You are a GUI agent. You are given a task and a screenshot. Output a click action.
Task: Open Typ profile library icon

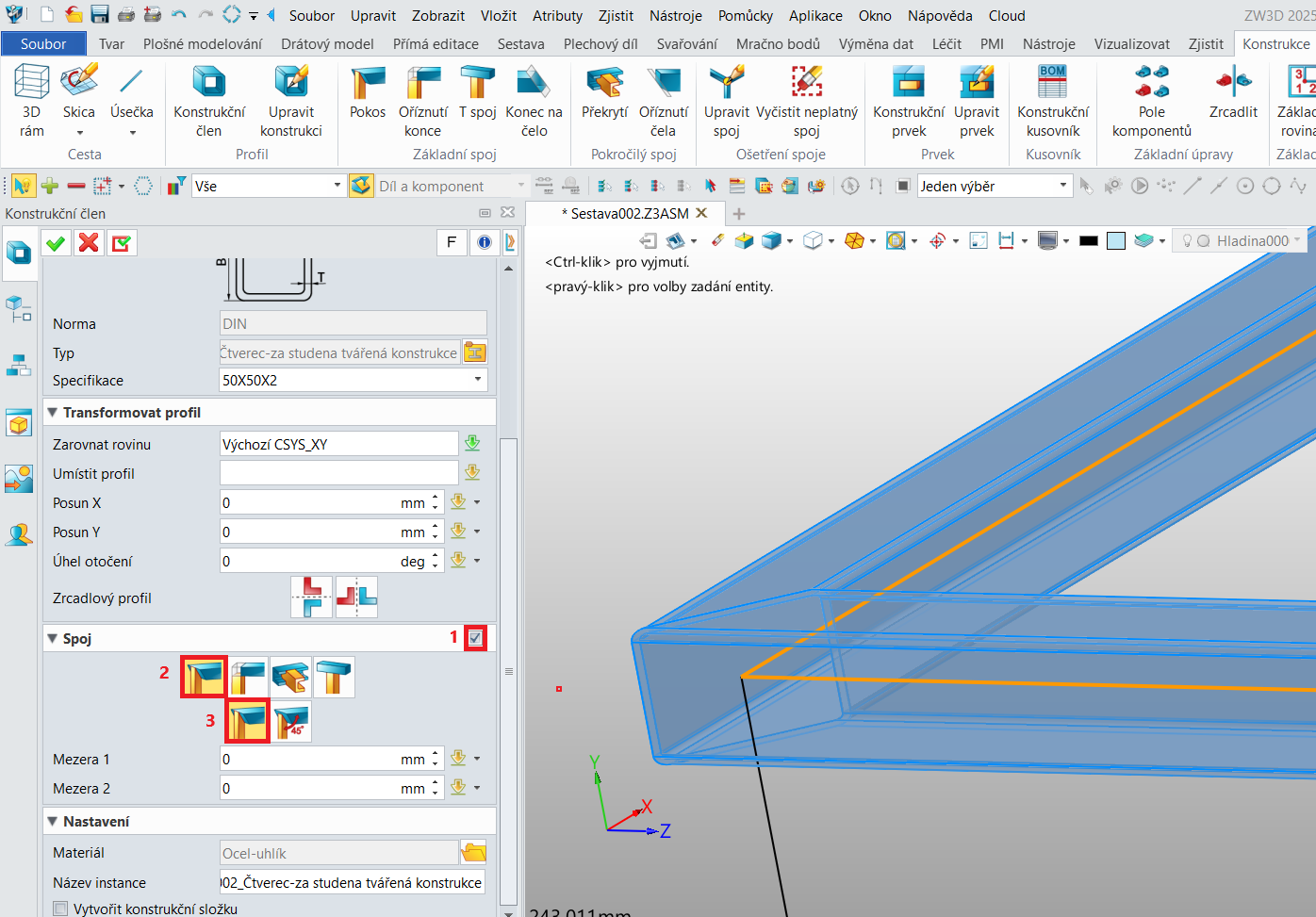[x=475, y=352]
